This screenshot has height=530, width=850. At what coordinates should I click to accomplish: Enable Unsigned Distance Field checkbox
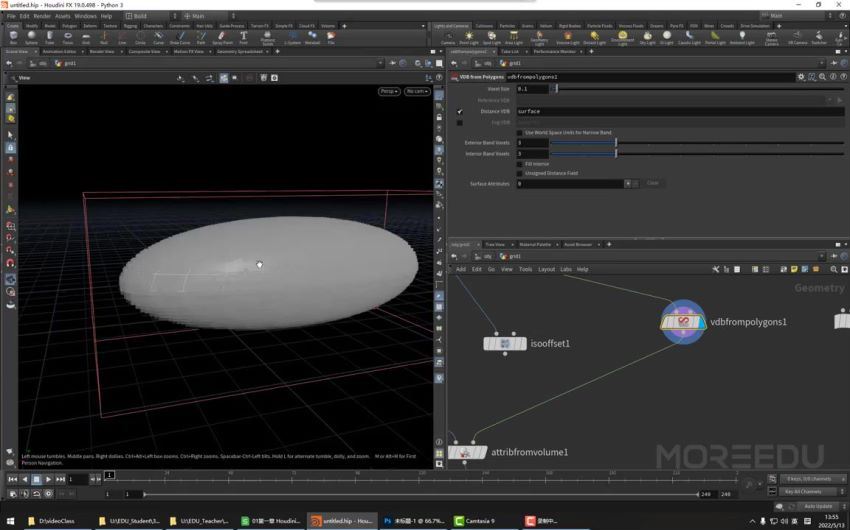click(519, 173)
